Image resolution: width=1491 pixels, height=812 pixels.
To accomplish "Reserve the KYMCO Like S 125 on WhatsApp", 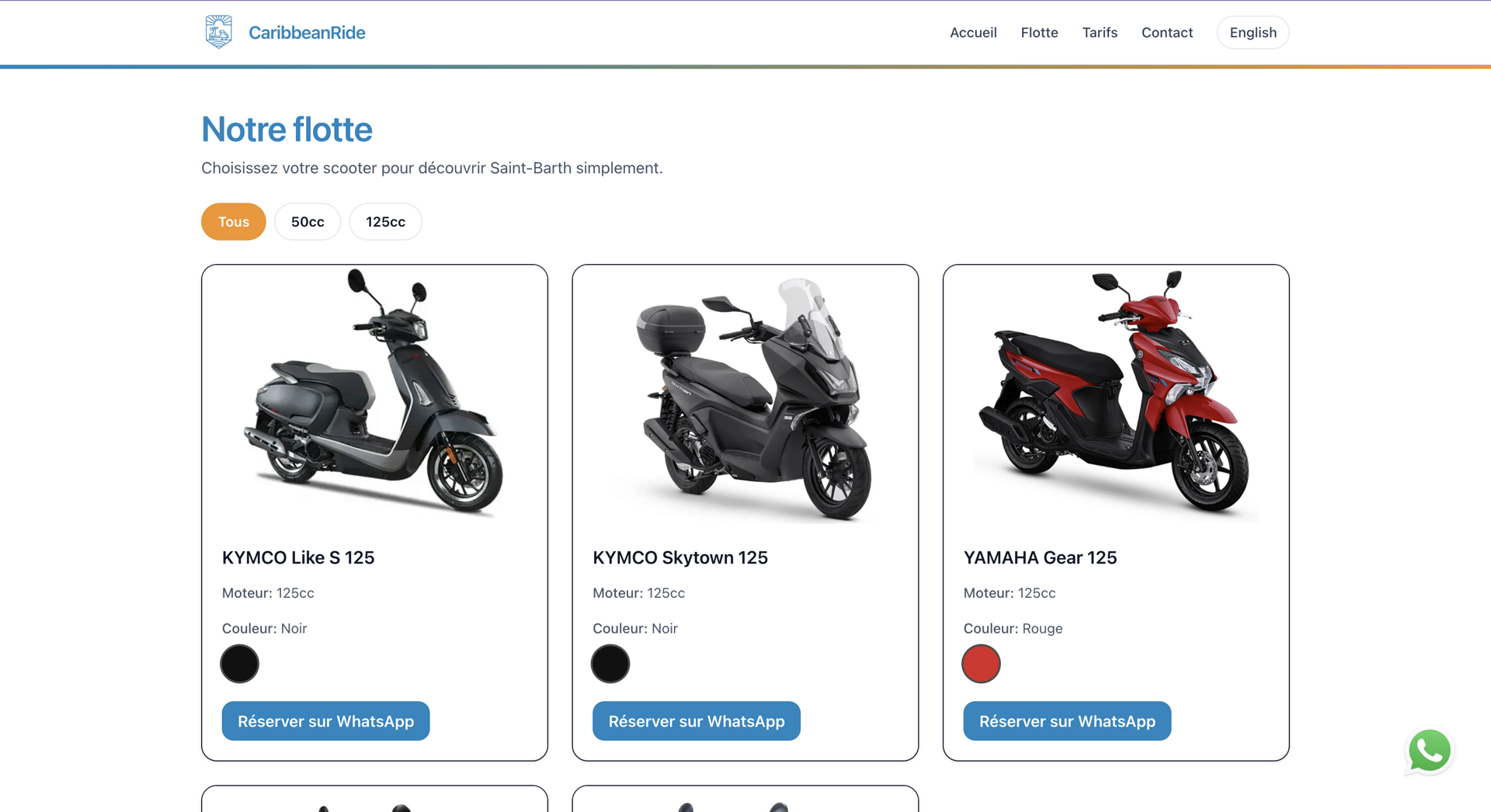I will 325,721.
